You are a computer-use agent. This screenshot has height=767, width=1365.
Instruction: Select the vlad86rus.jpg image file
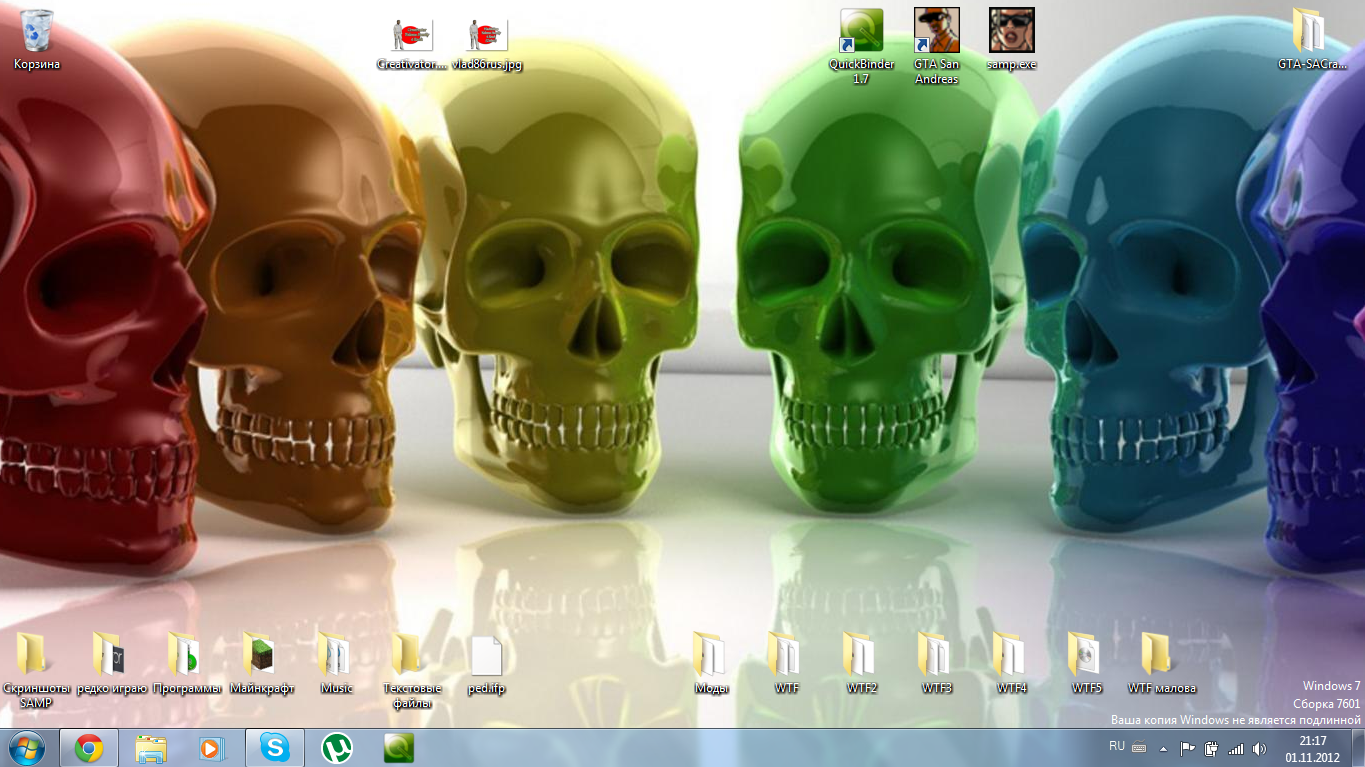487,44
